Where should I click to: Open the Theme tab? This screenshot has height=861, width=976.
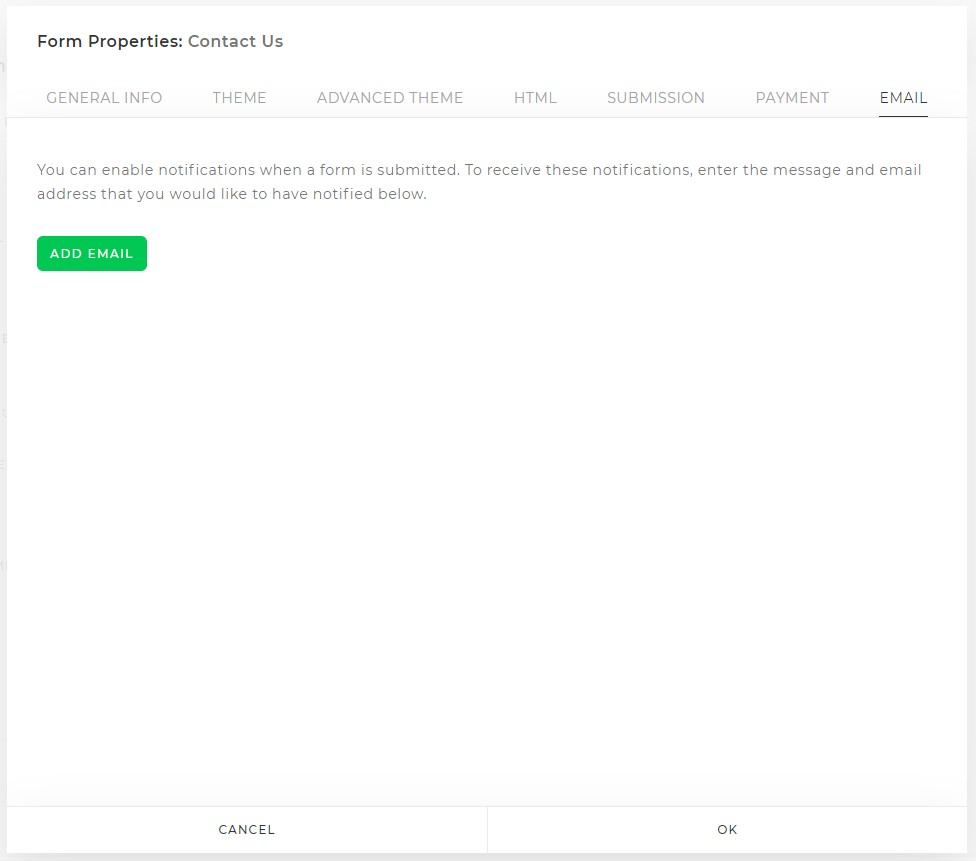pyautogui.click(x=239, y=98)
